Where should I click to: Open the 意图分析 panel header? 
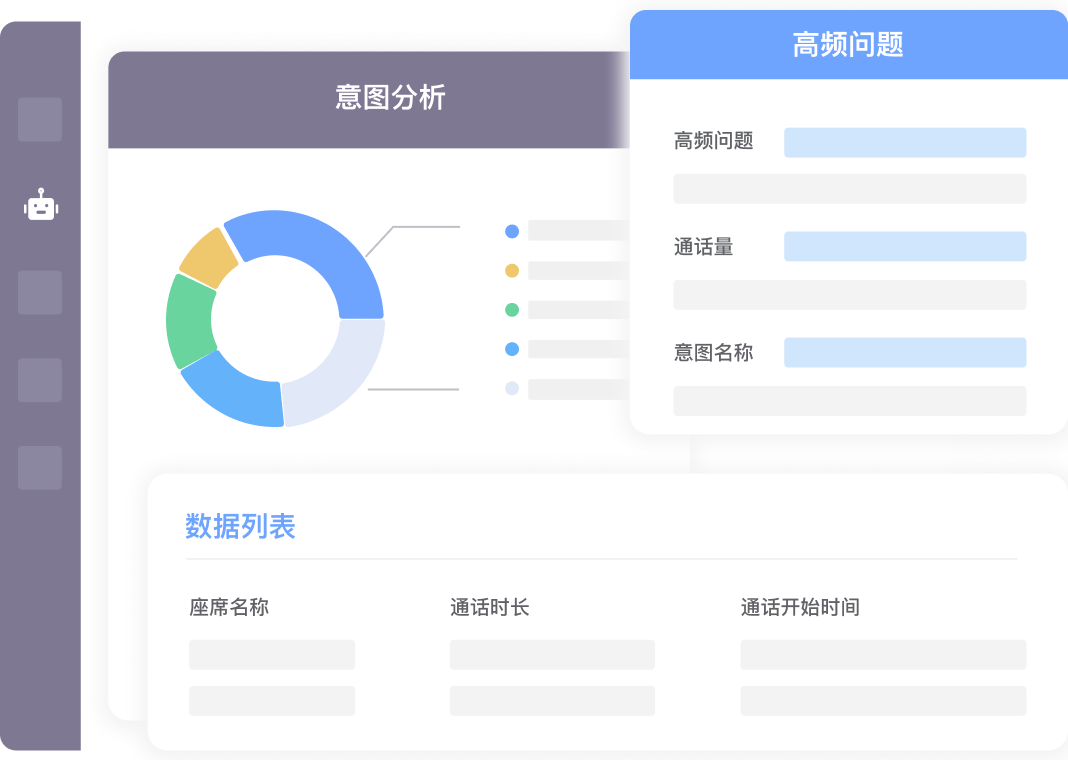click(390, 98)
